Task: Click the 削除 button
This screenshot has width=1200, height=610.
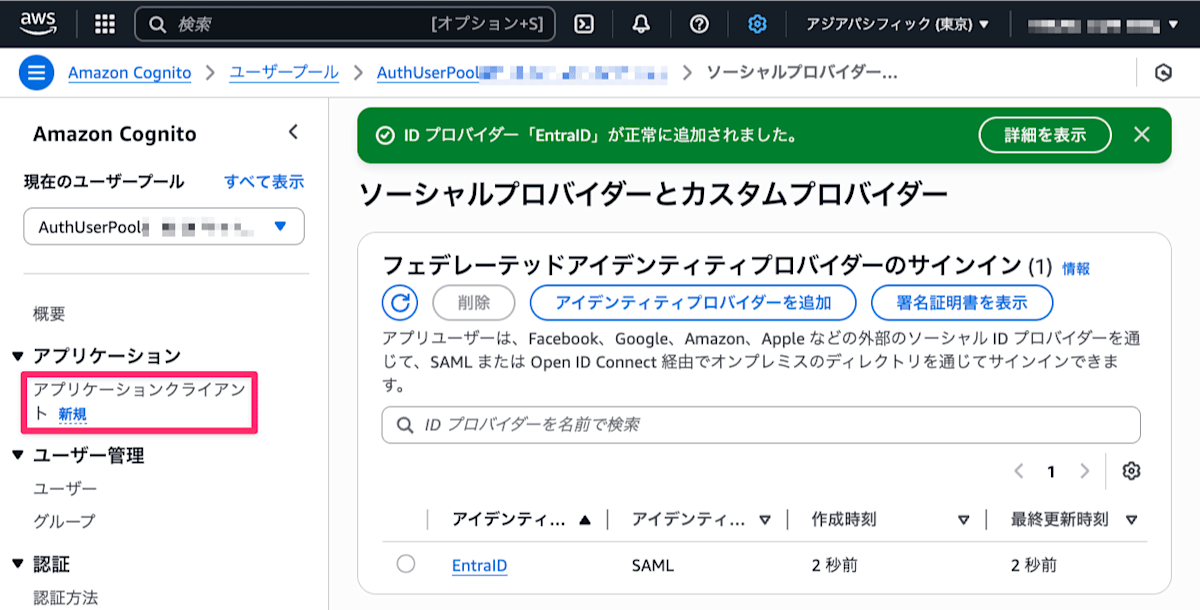Action: click(x=473, y=302)
